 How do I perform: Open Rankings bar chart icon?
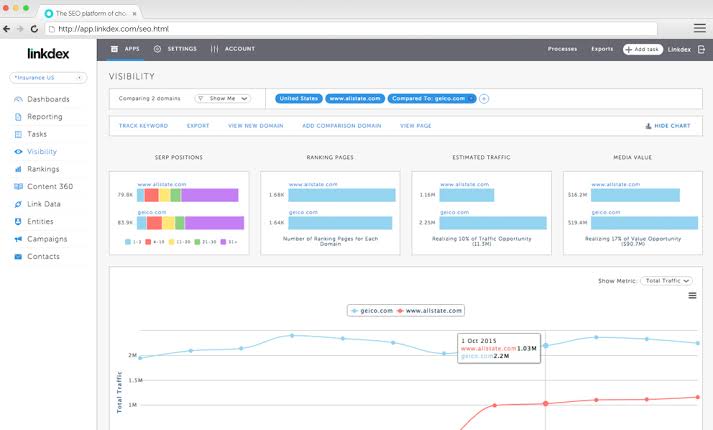[x=18, y=169]
